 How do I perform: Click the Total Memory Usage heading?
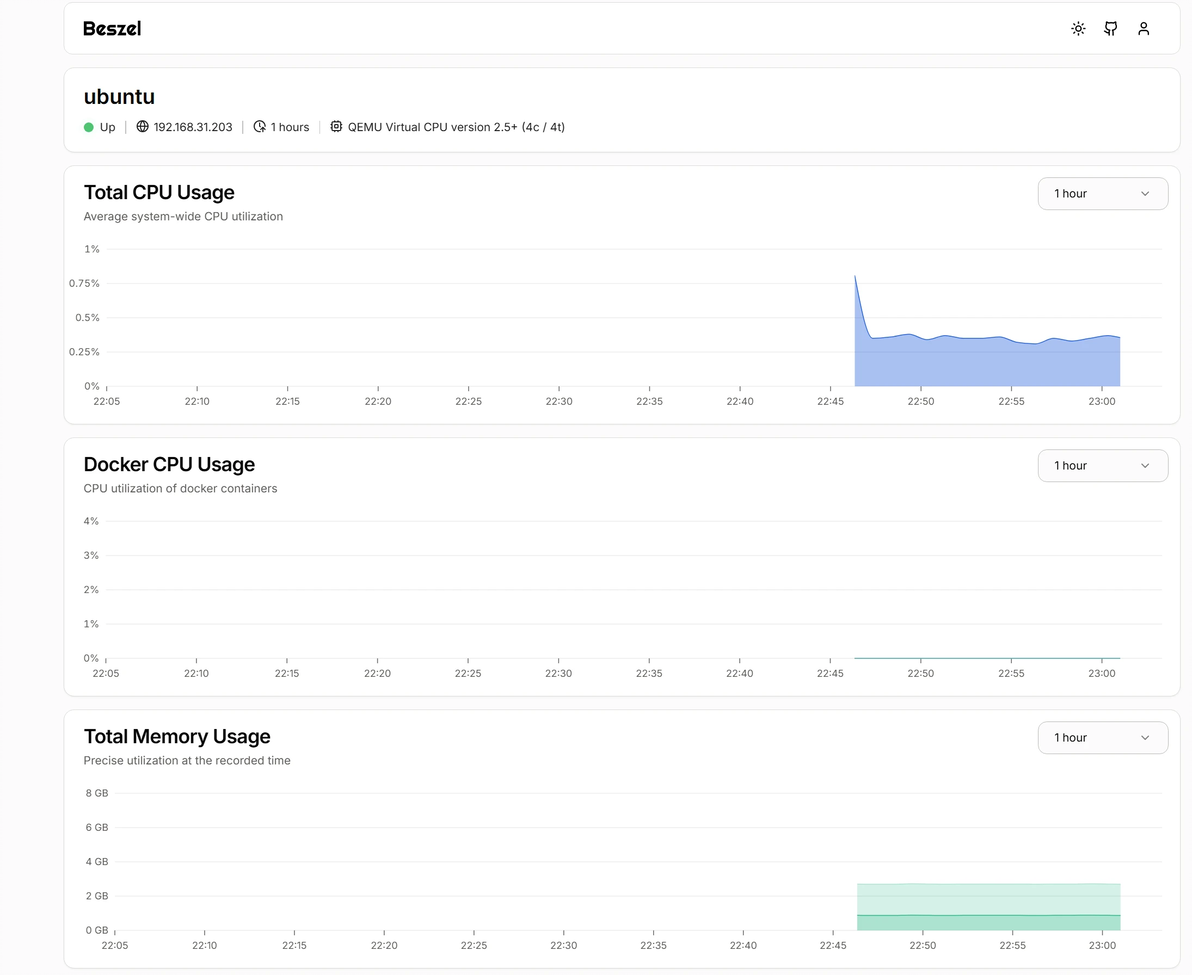click(177, 736)
